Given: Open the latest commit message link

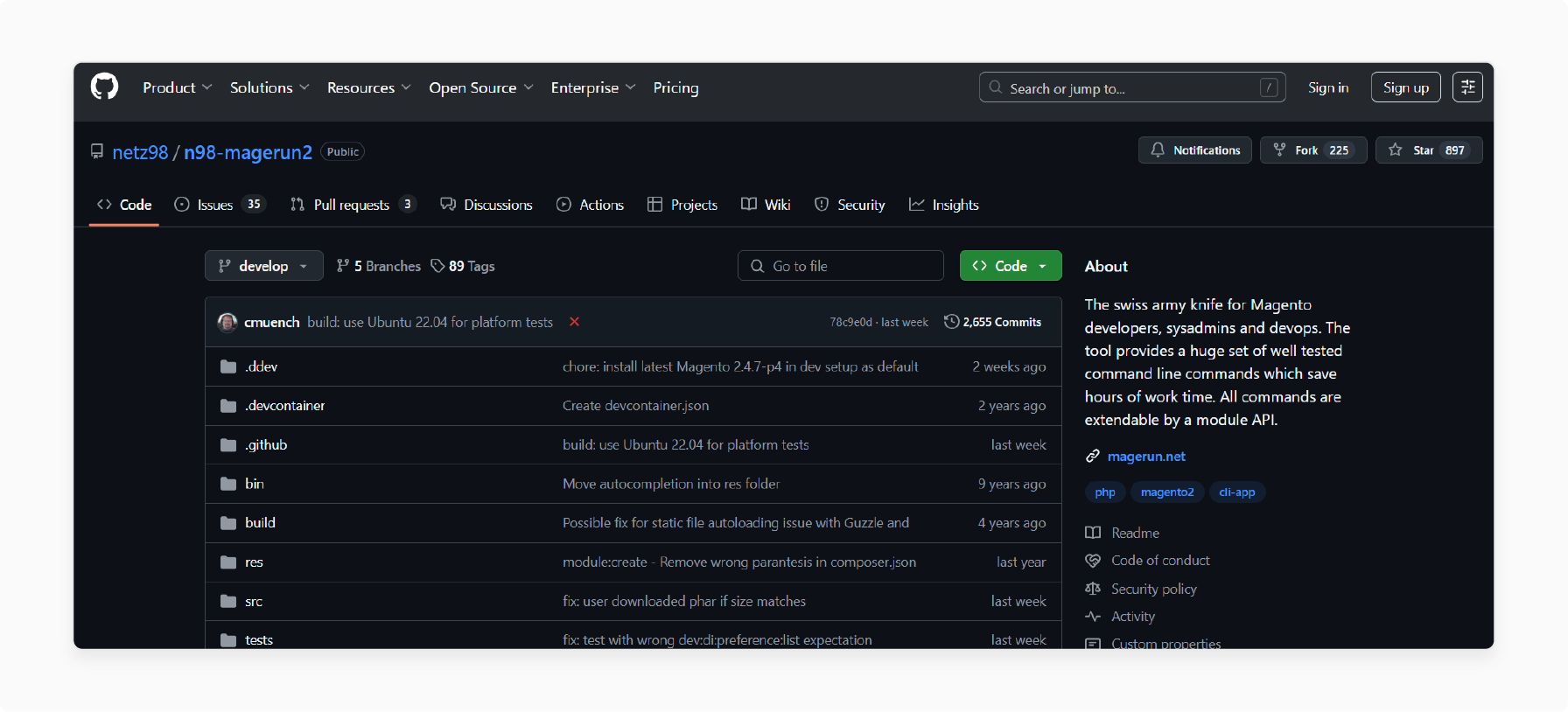Looking at the screenshot, I should click(x=430, y=322).
